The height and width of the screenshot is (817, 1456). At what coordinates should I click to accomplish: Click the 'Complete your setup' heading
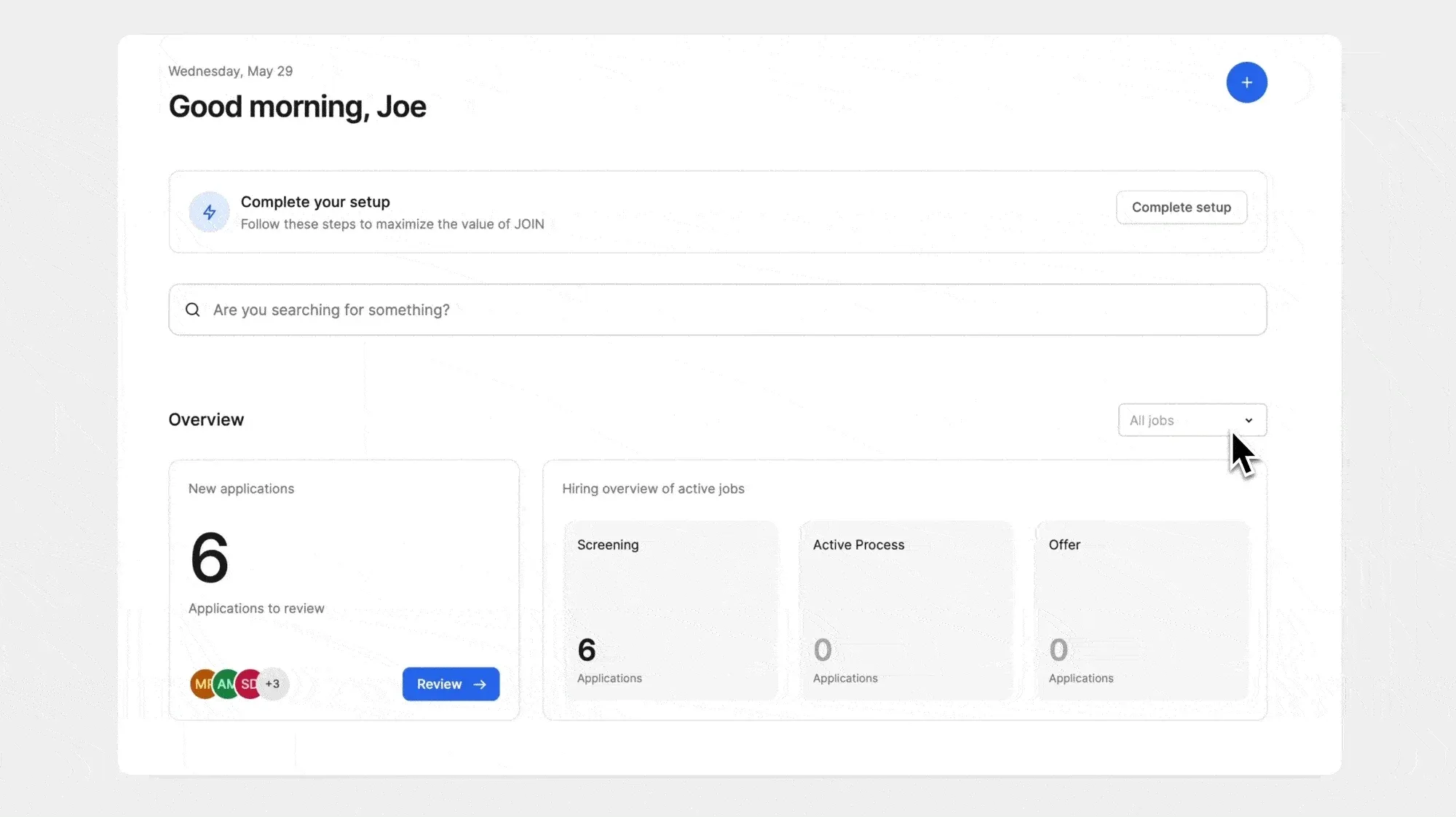pyautogui.click(x=315, y=202)
